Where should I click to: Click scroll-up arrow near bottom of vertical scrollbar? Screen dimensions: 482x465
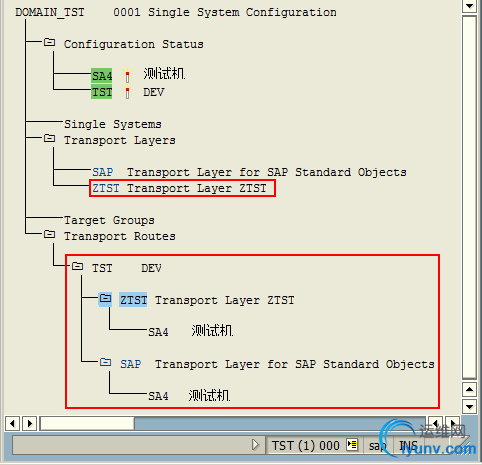[469, 389]
